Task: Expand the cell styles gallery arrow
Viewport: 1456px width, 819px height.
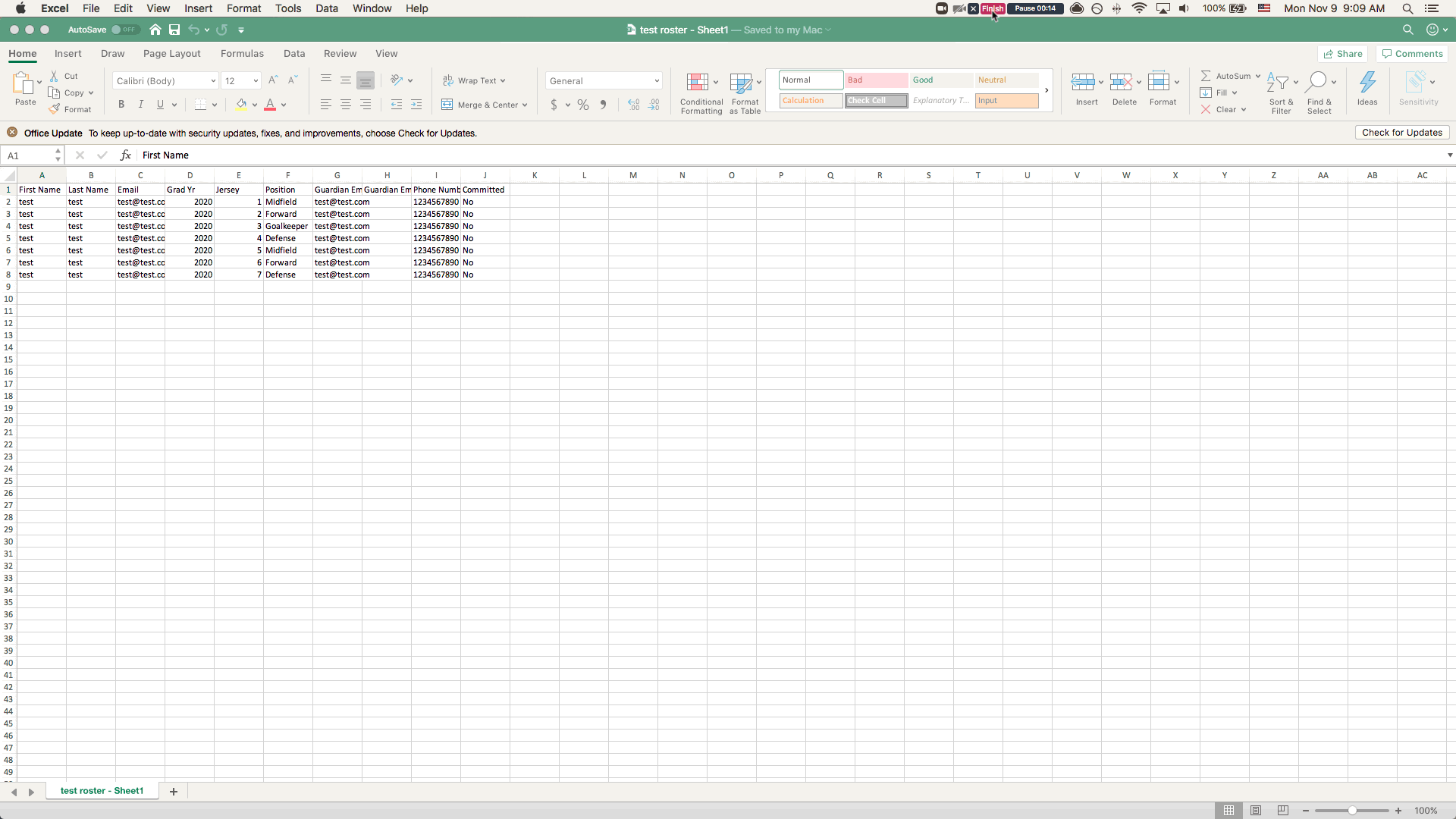Action: [1046, 90]
